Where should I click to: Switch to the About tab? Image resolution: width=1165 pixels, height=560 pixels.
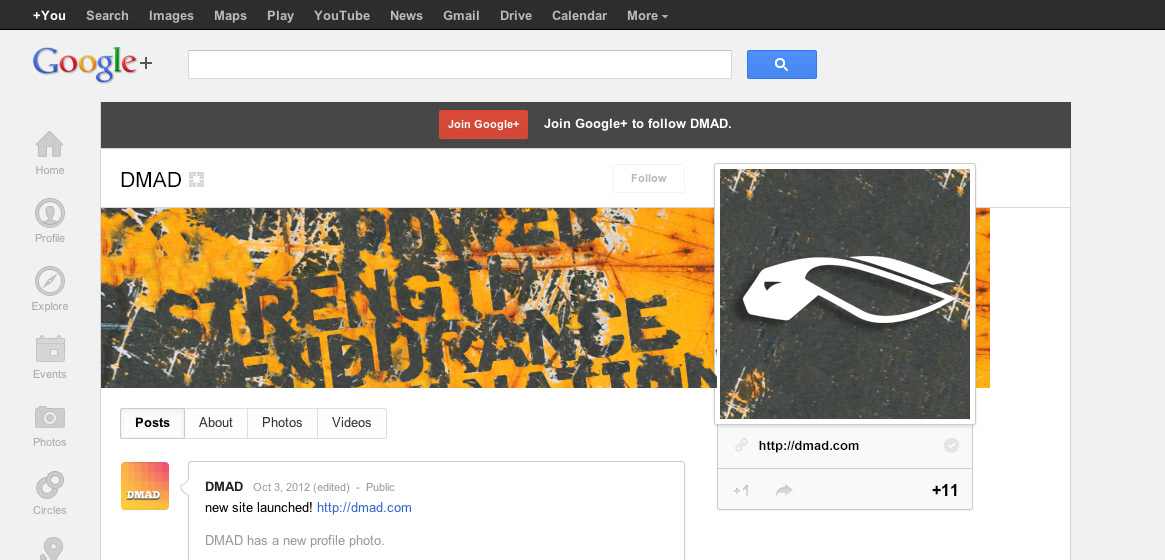coord(215,423)
